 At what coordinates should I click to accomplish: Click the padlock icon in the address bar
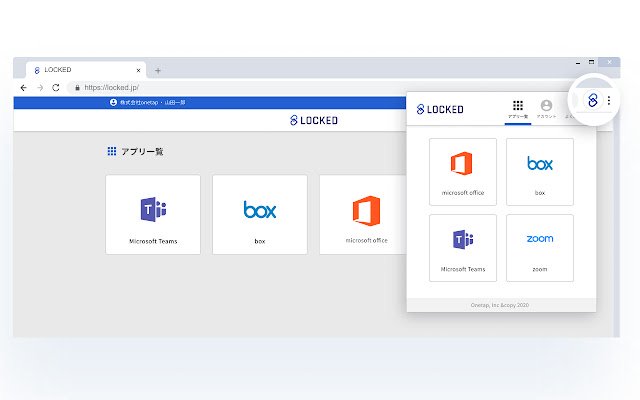[77, 87]
